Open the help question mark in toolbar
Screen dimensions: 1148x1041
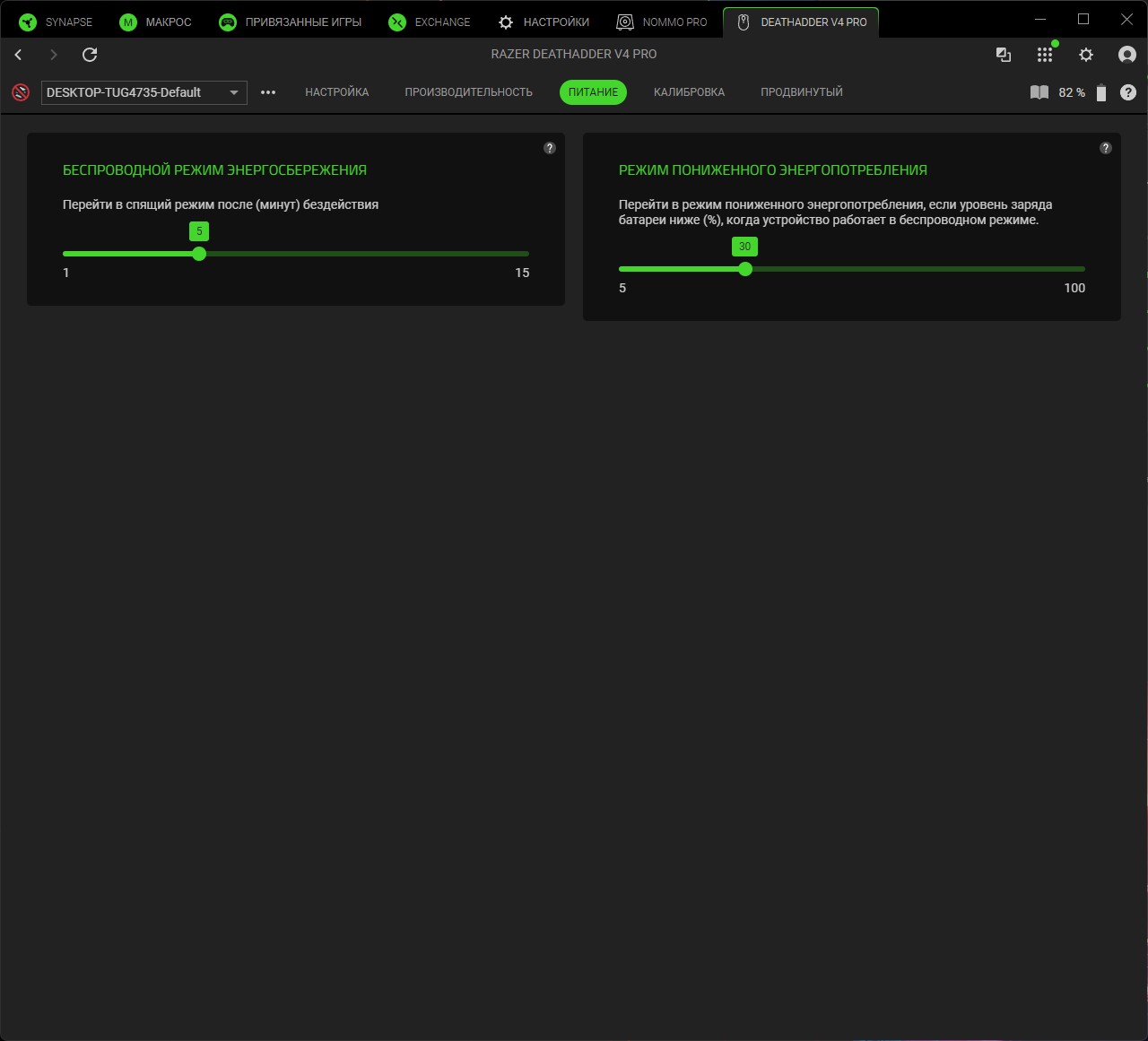[x=1128, y=92]
